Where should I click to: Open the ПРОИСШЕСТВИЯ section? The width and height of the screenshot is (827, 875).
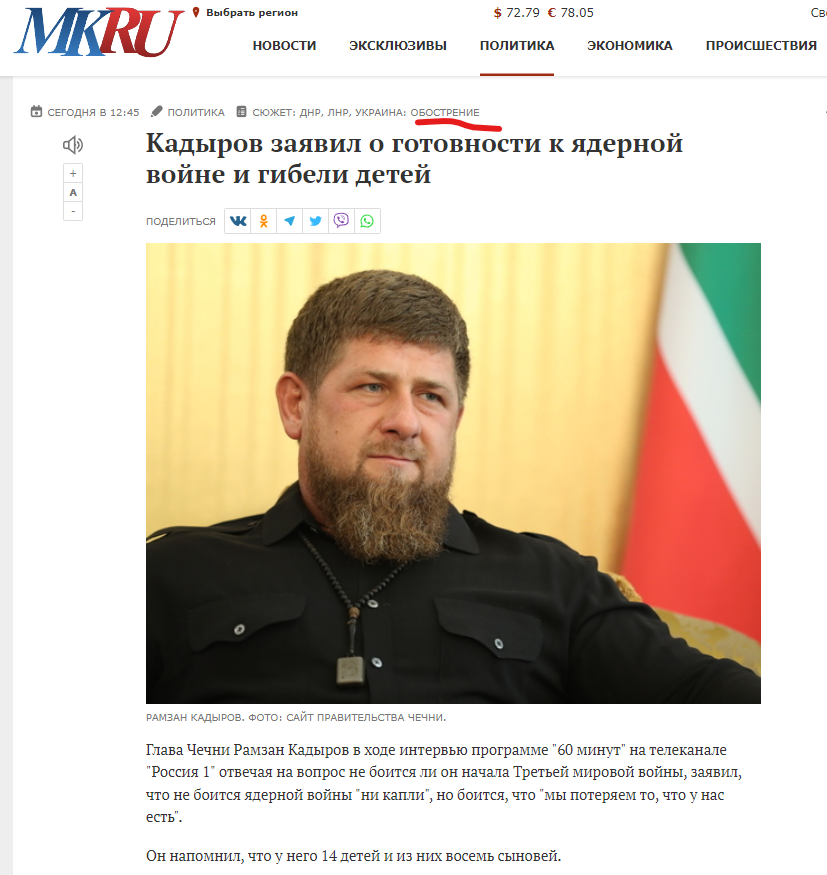click(761, 46)
